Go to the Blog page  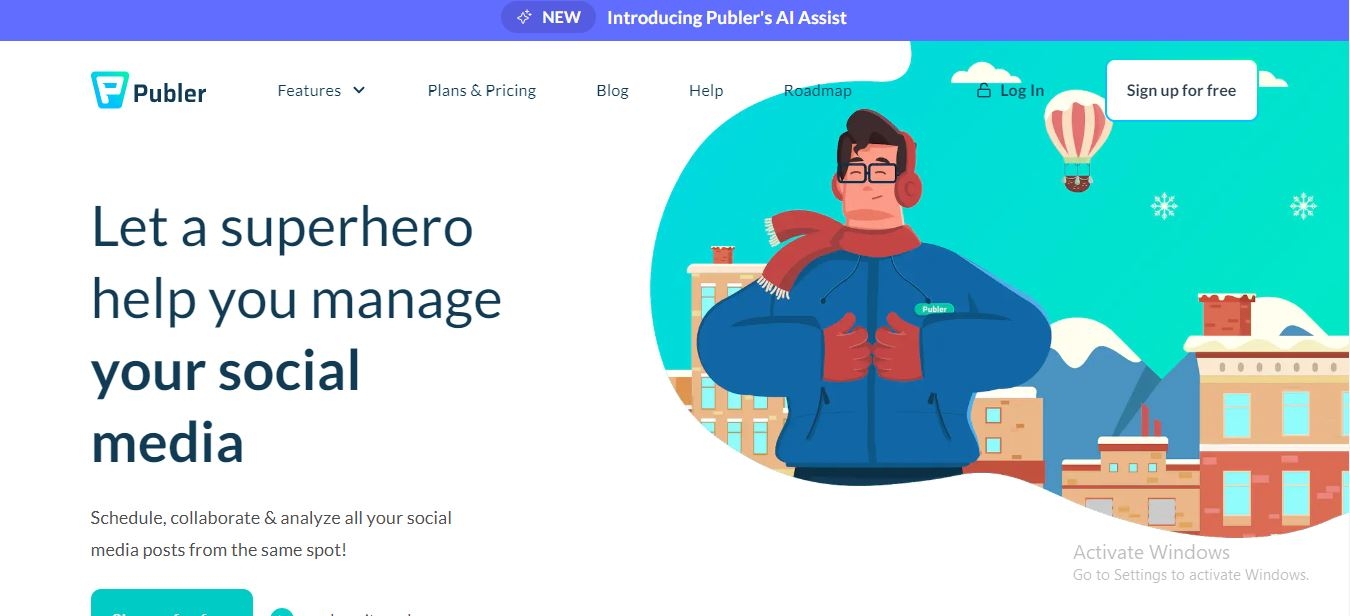[x=612, y=90]
